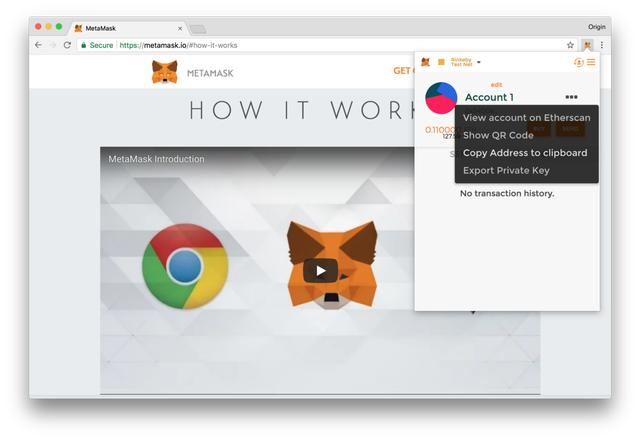Play the MetaMask Introduction video
Image resolution: width=640 pixels, height=440 pixels.
(320, 271)
